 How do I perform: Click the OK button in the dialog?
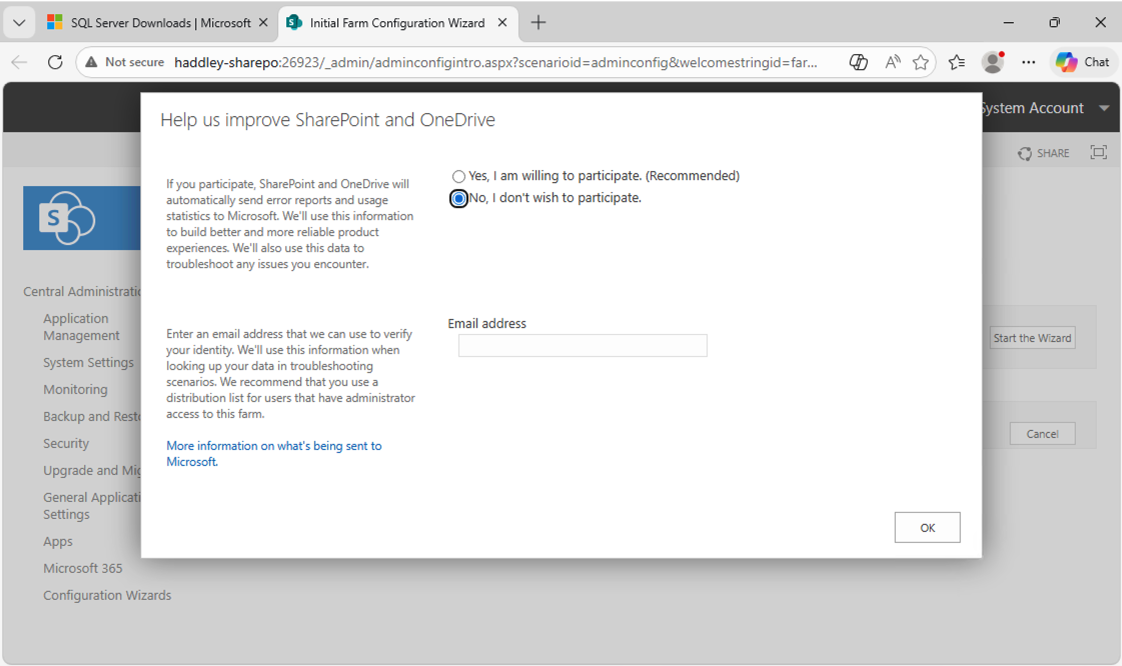927,527
